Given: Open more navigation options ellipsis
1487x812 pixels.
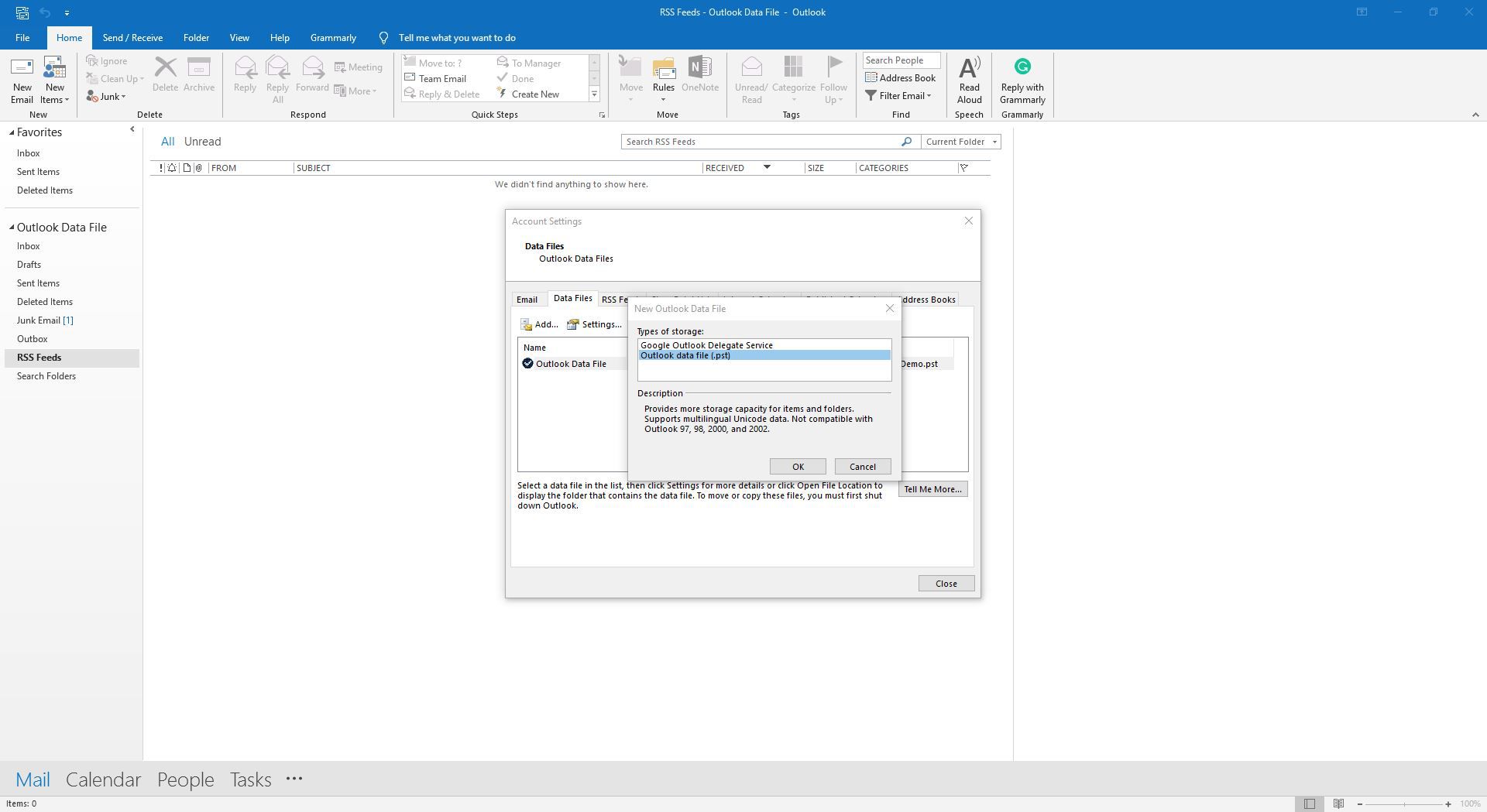Looking at the screenshot, I should (294, 779).
